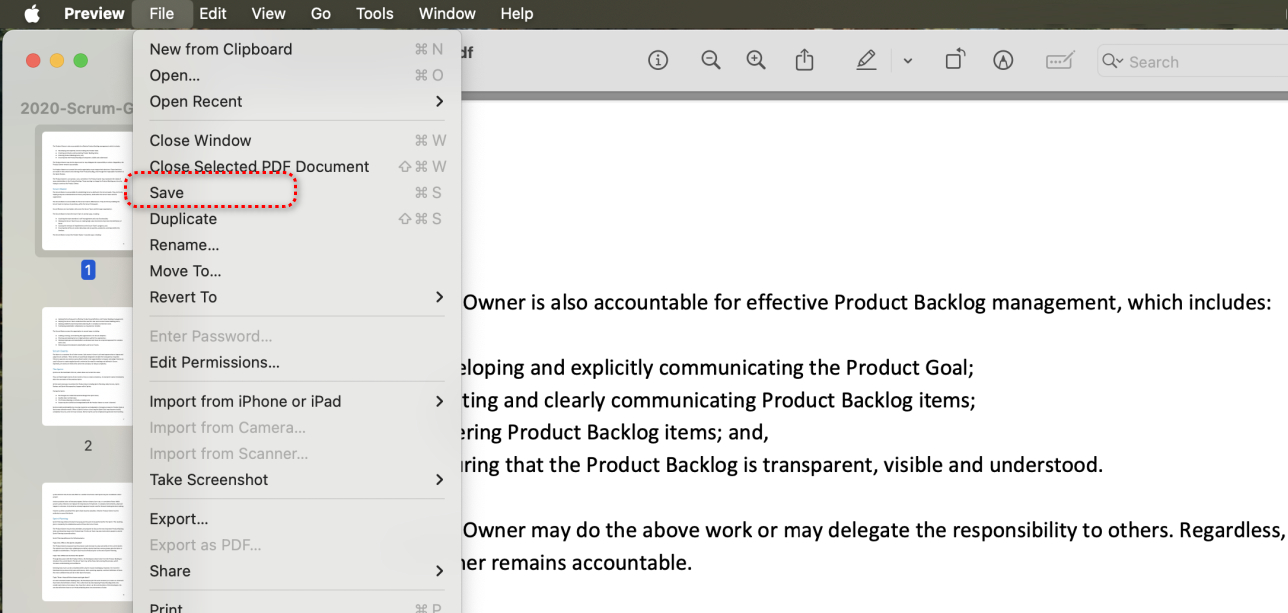Screen dimensions: 1288x613
Task: Open the highlight color dropdown chevron
Action: 908,60
